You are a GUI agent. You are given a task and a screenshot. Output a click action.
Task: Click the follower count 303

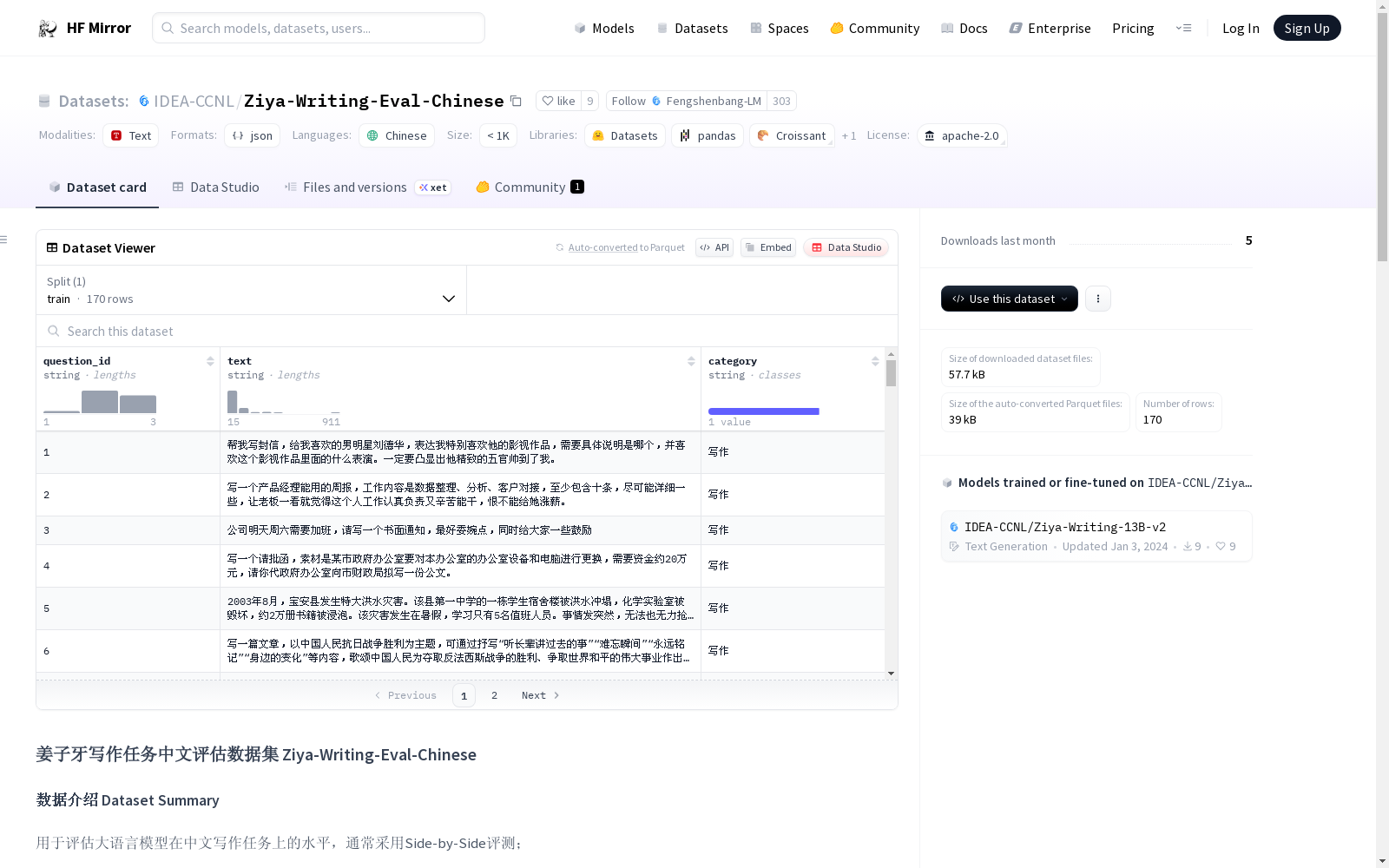tap(781, 101)
